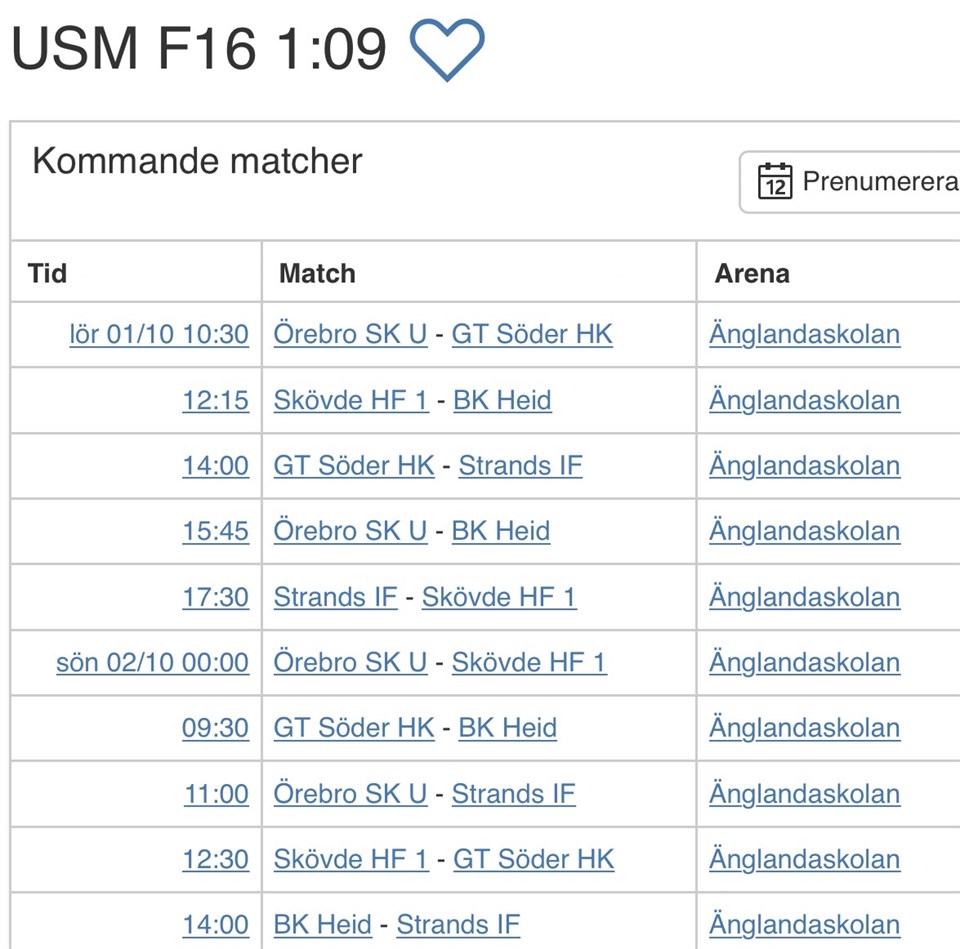Open the 15:45 match time link
Viewport: 960px width, 949px height.
click(x=215, y=531)
